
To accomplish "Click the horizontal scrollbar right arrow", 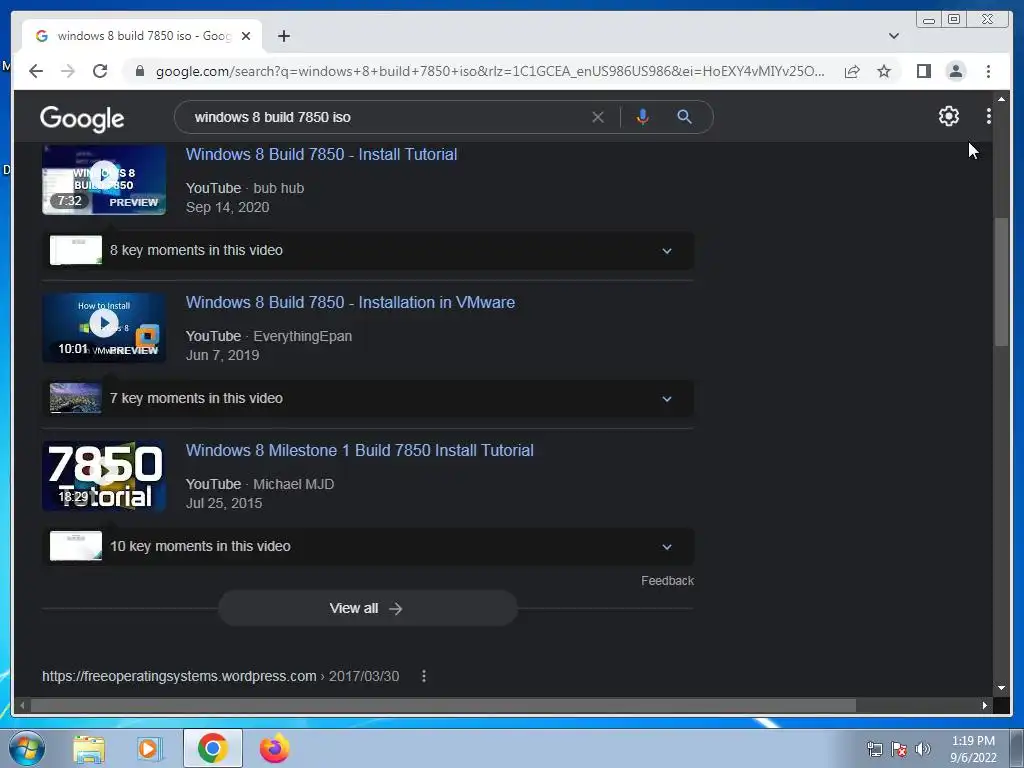I will pos(985,705).
